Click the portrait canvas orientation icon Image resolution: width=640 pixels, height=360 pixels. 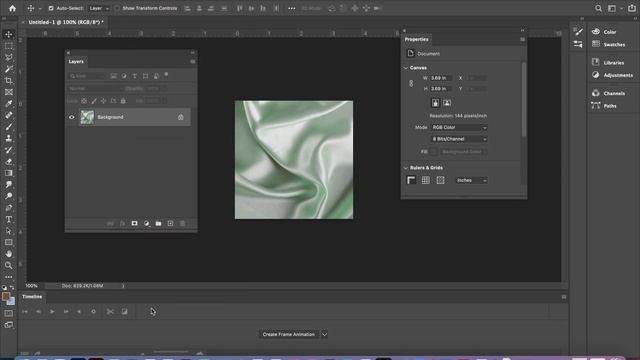[x=436, y=103]
